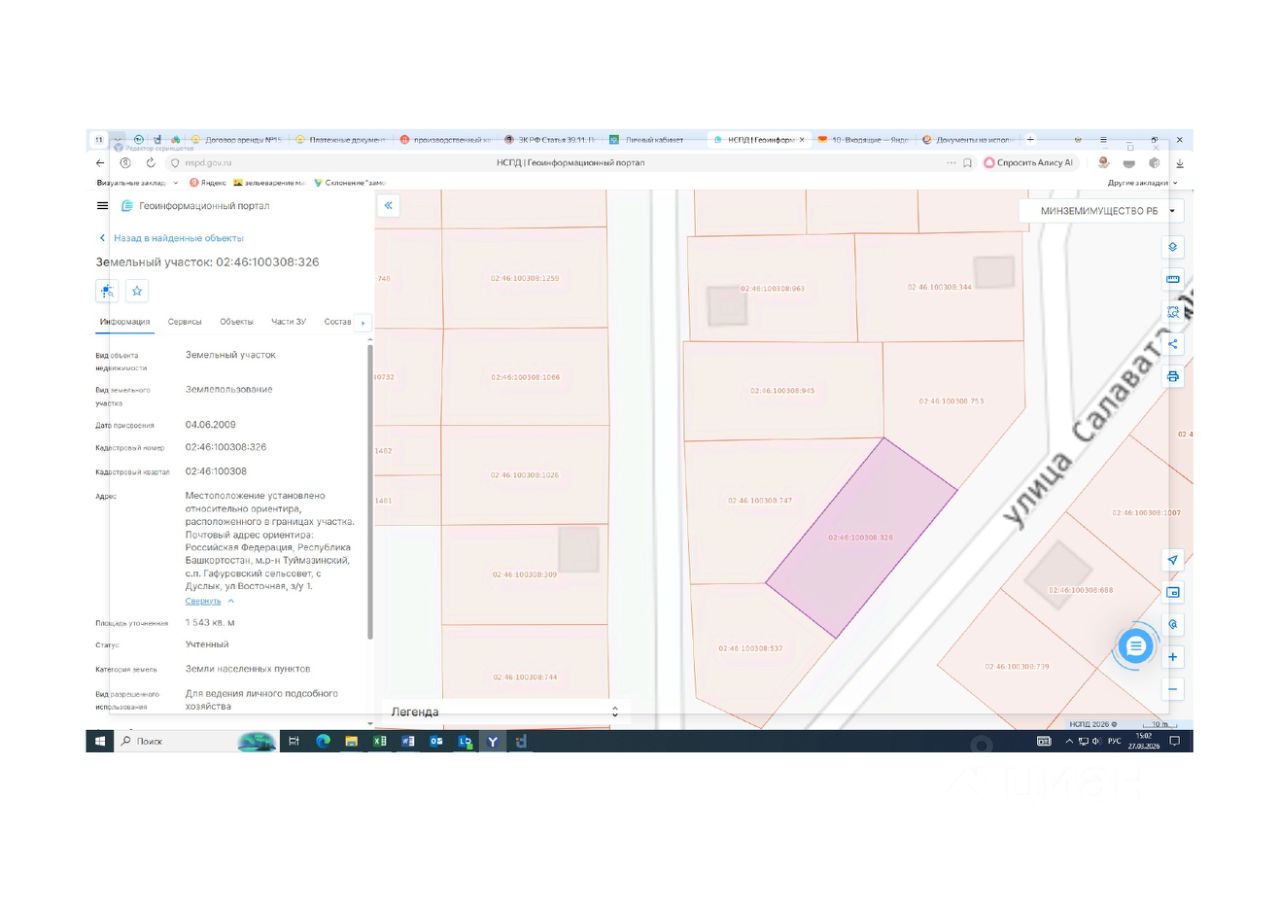Image resolution: width=1280 pixels, height=905 pixels.
Task: Activate the area search tool on map
Action: pos(1173,312)
